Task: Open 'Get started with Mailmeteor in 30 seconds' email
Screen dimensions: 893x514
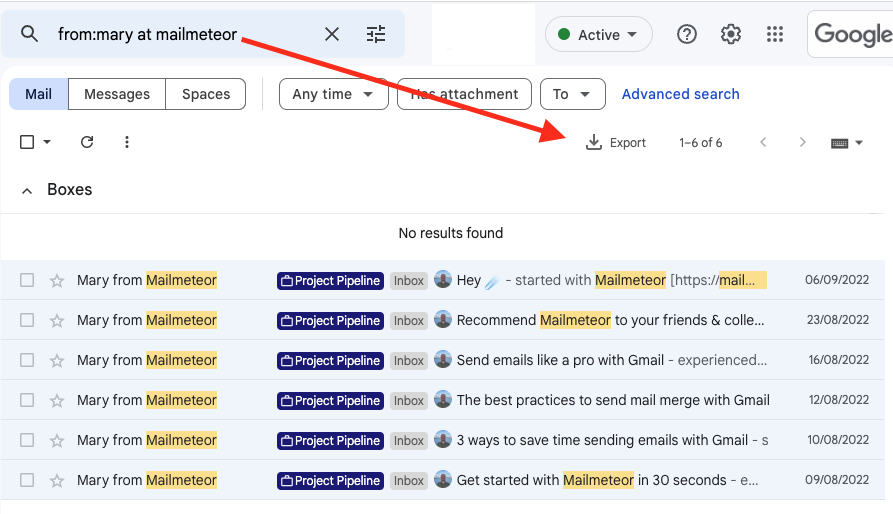Action: click(591, 480)
